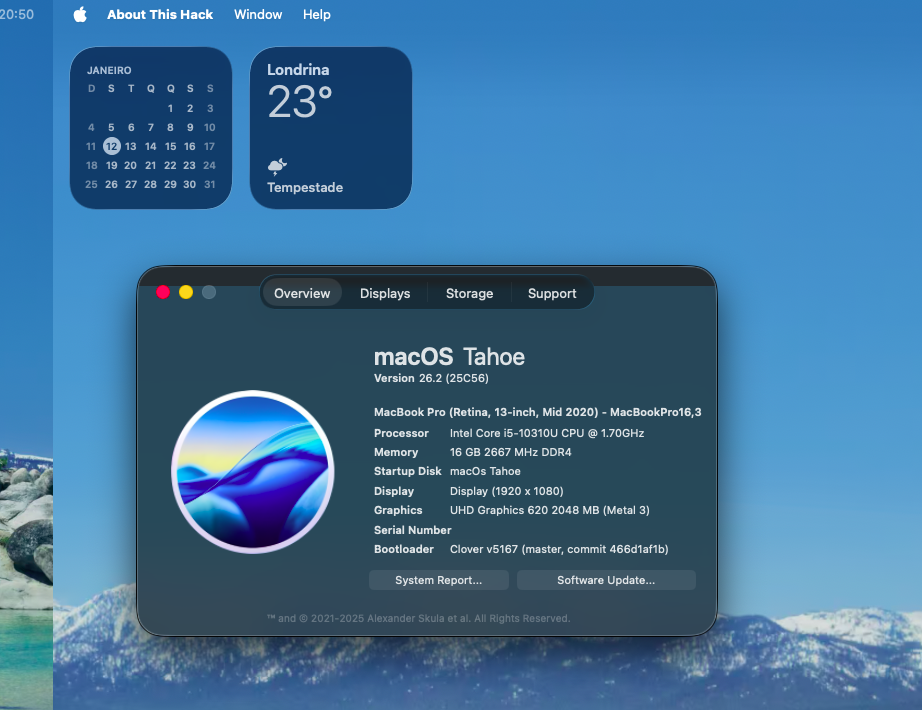This screenshot has height=710, width=922.
Task: Click the 23° temperature reading
Action: click(300, 102)
